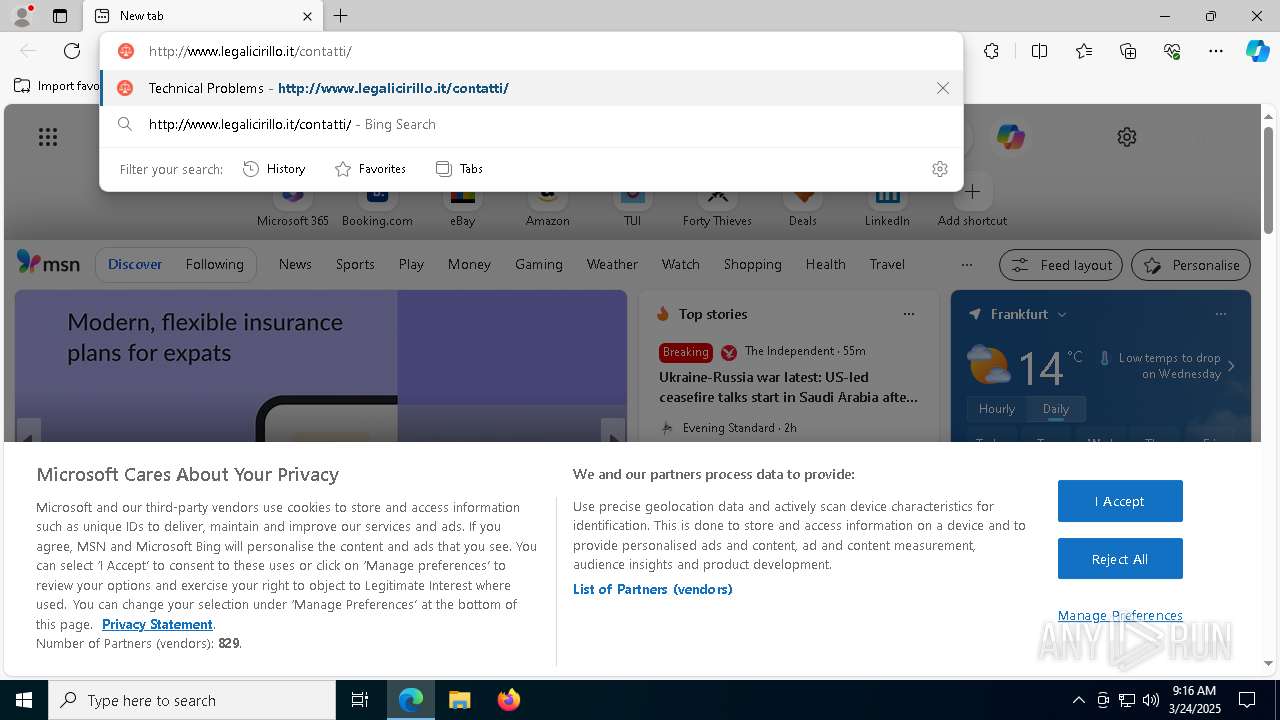
Task: Open the Weather category
Action: (x=612, y=264)
